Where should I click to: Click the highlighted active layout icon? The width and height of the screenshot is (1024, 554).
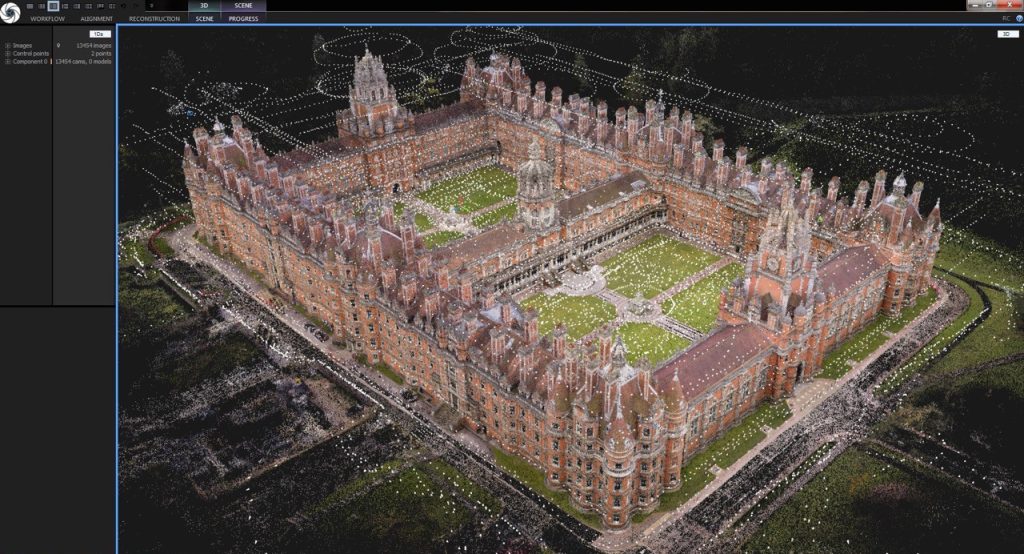(x=54, y=6)
